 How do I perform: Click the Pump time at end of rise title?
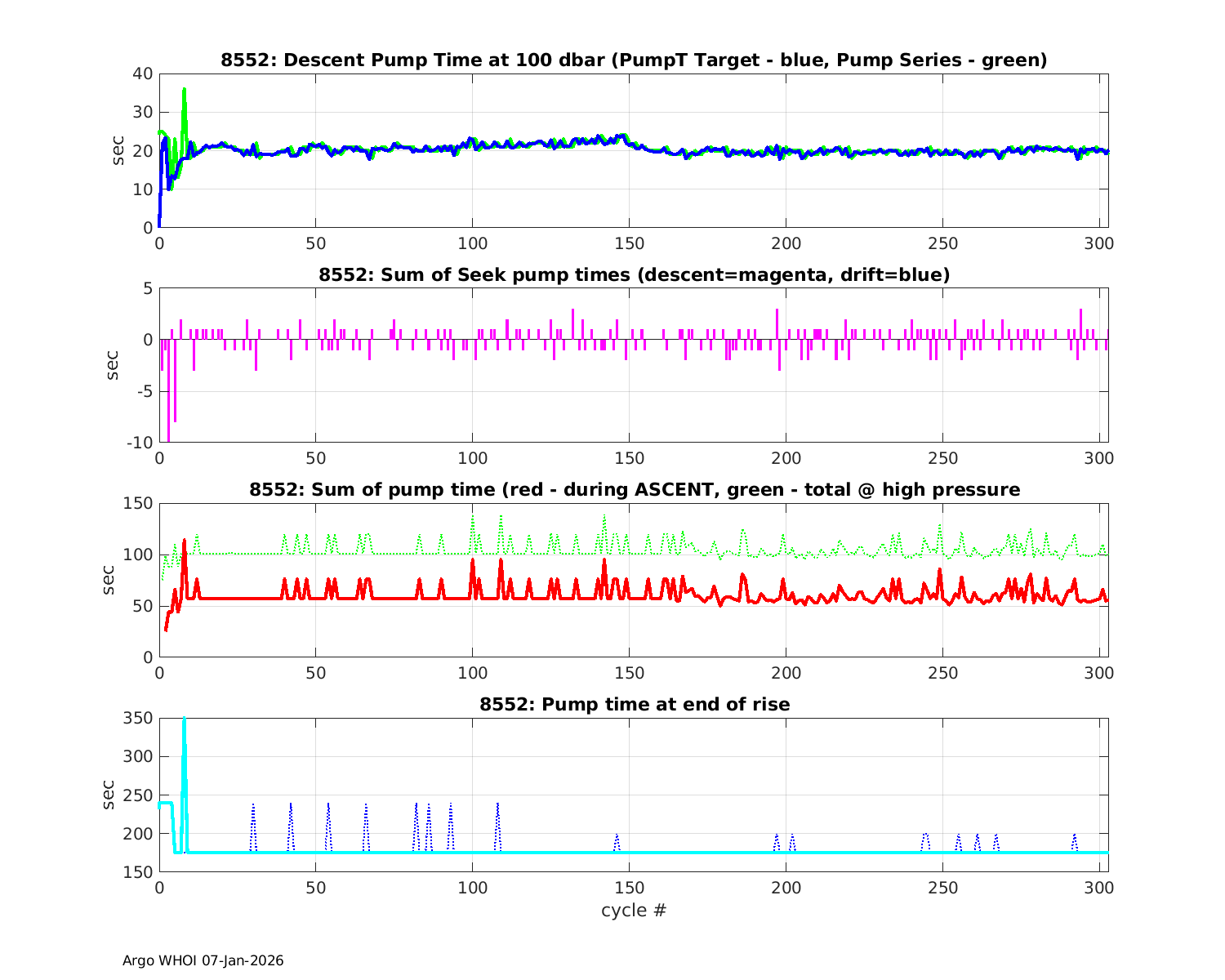click(634, 704)
